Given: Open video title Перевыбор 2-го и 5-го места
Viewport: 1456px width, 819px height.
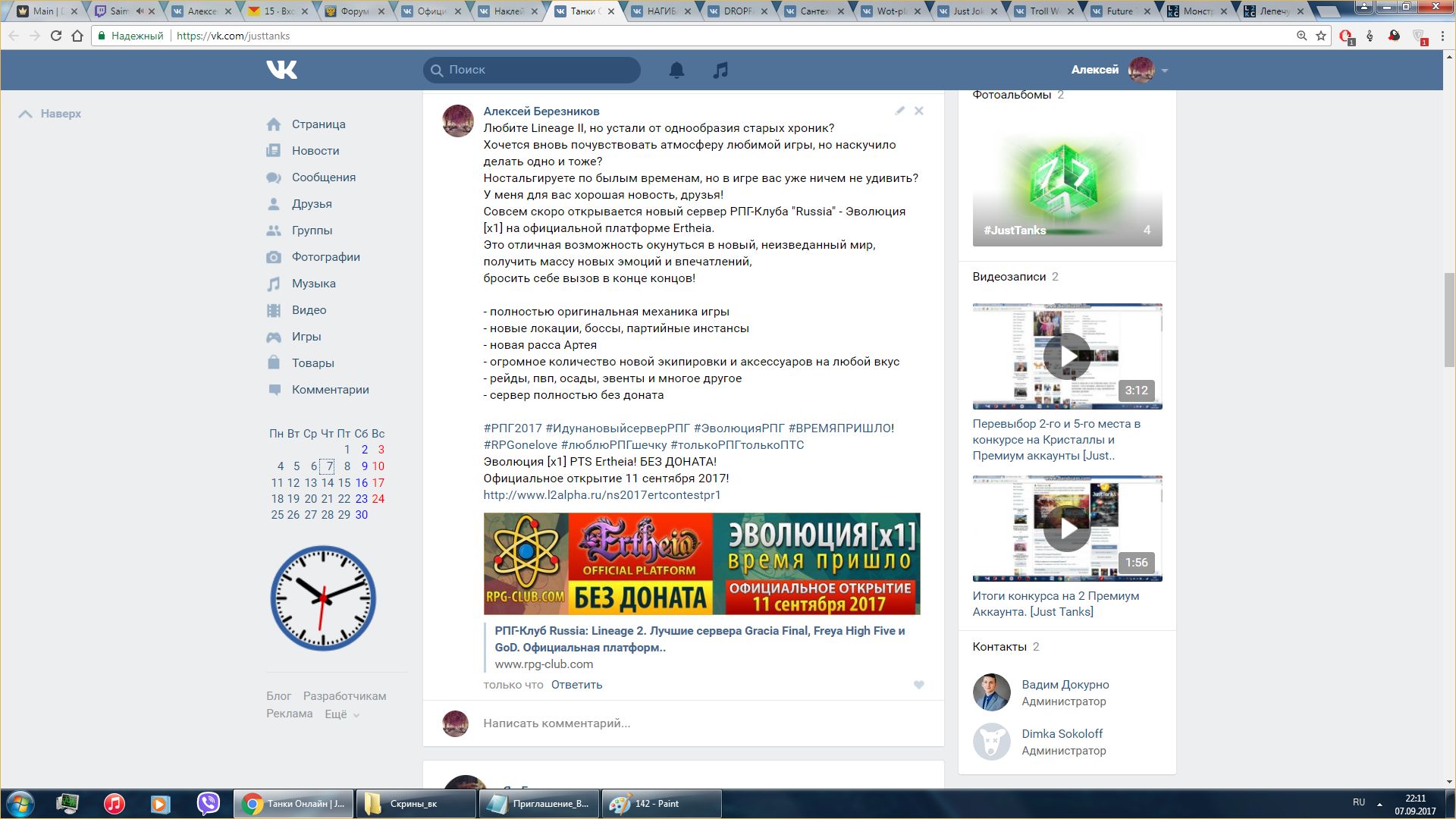Looking at the screenshot, I should click(x=1056, y=440).
